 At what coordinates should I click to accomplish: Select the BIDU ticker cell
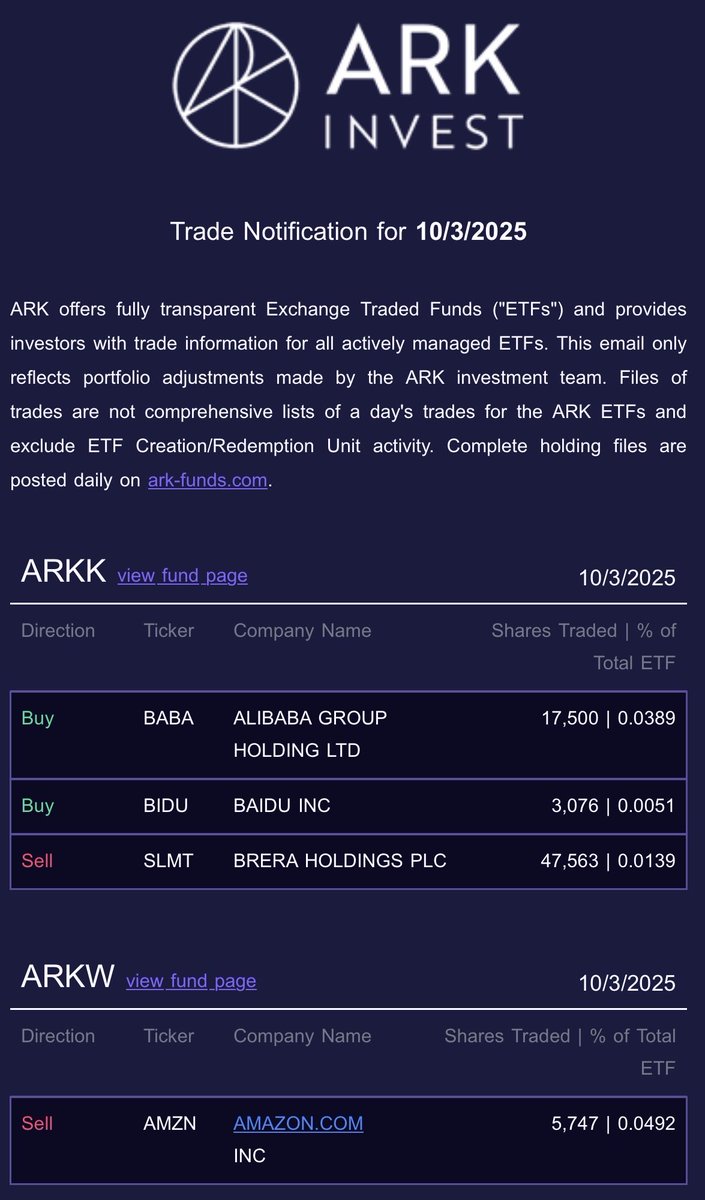click(x=165, y=806)
